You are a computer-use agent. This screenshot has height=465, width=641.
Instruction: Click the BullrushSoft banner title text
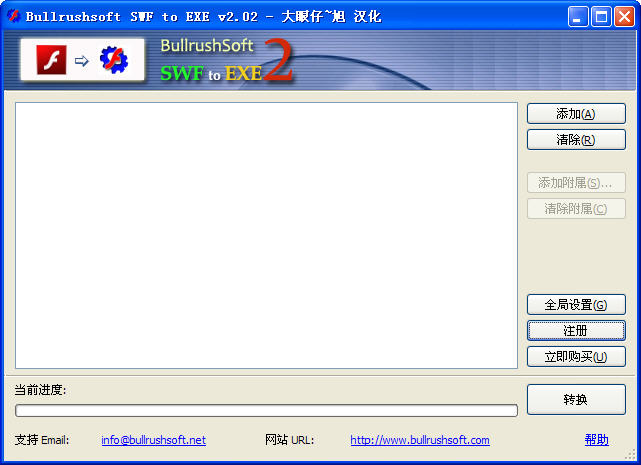coord(207,45)
